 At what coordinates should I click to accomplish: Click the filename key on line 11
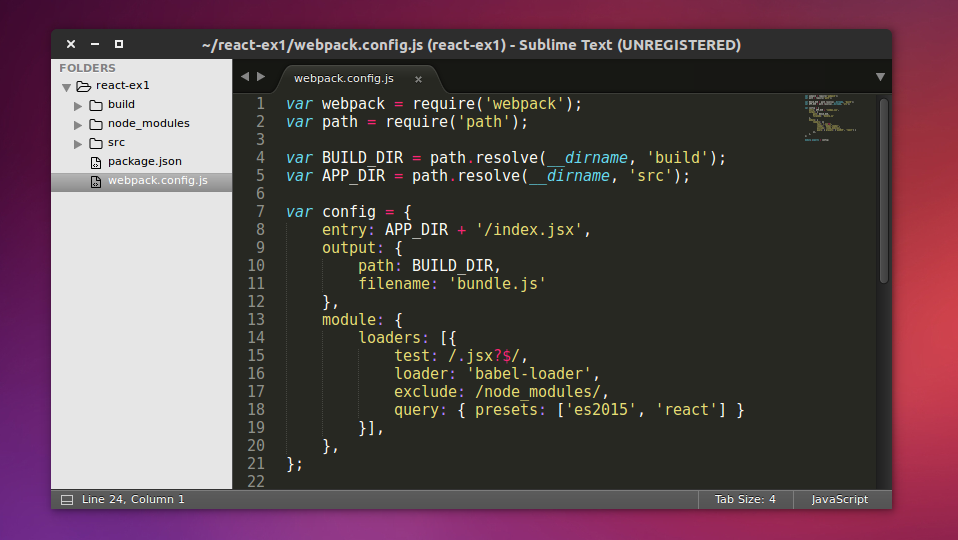click(394, 283)
